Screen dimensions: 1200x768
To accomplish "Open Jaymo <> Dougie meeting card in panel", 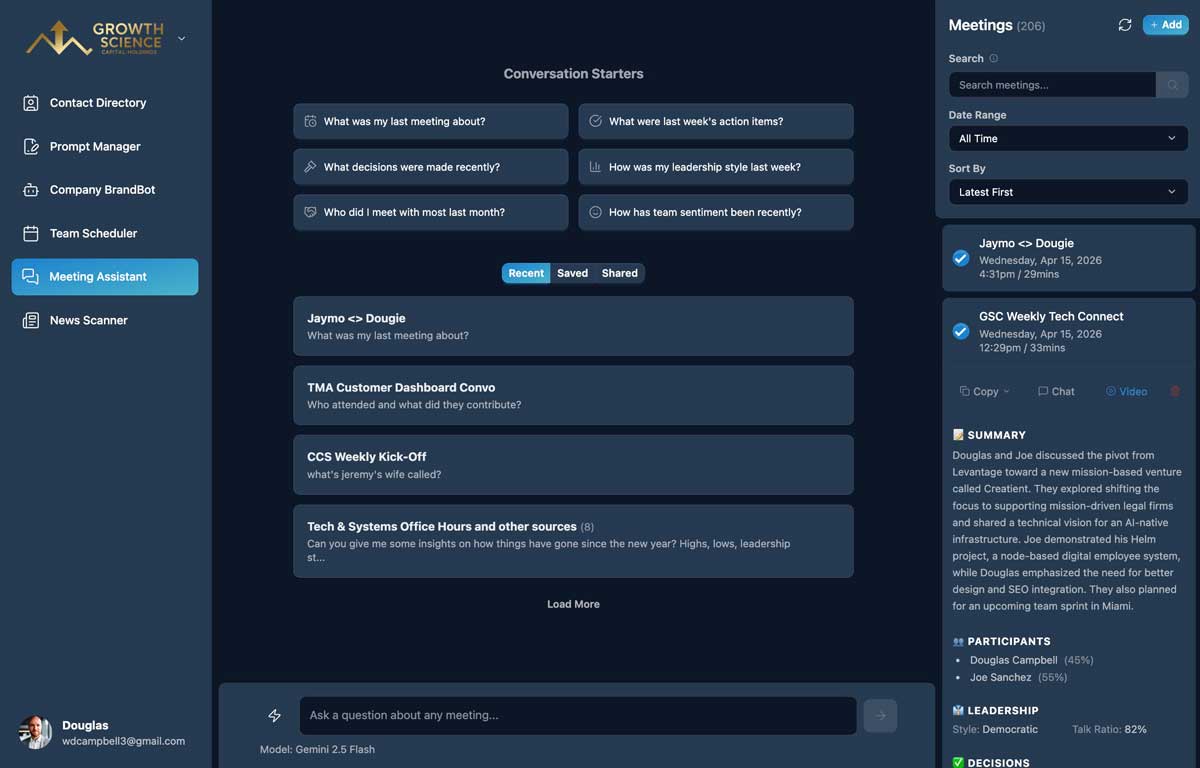I will click(x=1069, y=258).
